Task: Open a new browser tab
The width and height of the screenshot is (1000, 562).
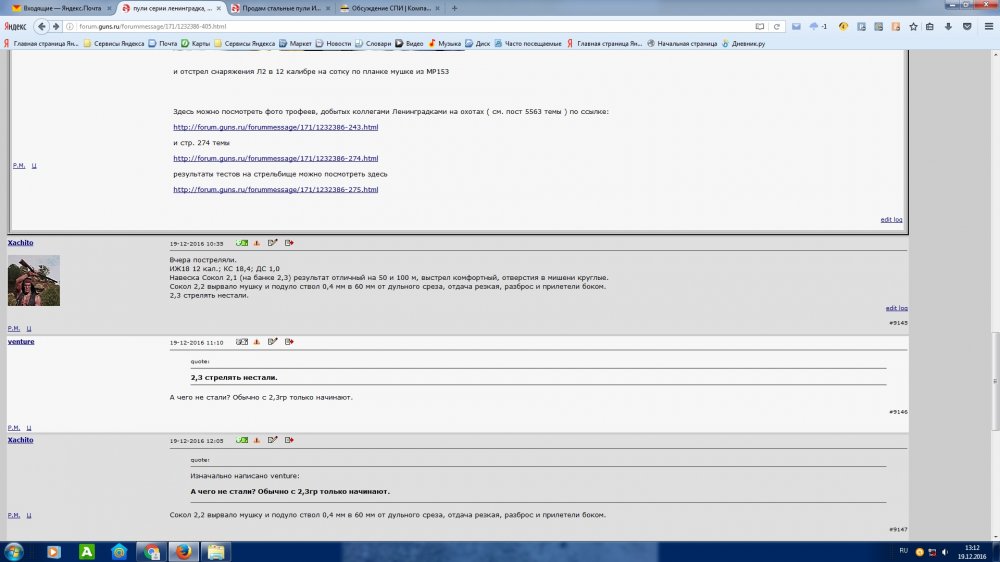Action: (x=455, y=8)
